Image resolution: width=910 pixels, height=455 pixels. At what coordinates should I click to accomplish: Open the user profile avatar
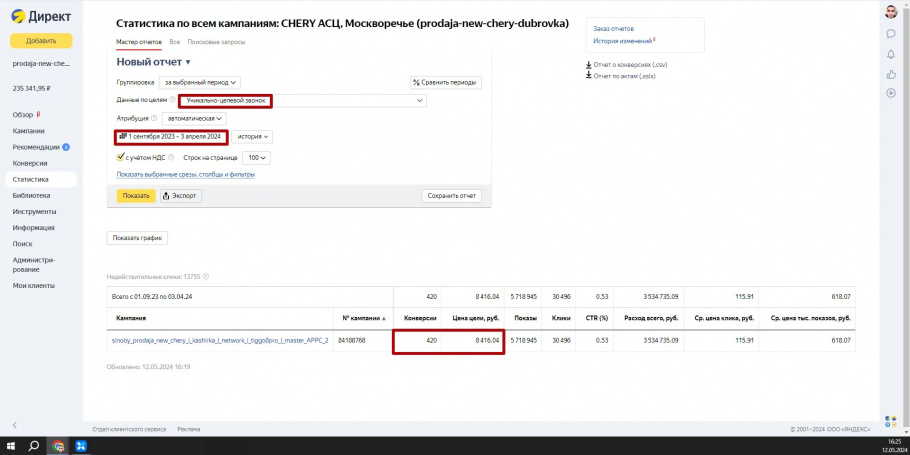click(x=890, y=12)
